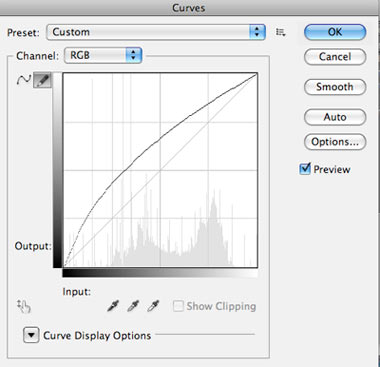Image resolution: width=380 pixels, height=367 pixels.
Task: Click the horizontal input gradient bar
Action: pyautogui.click(x=160, y=273)
